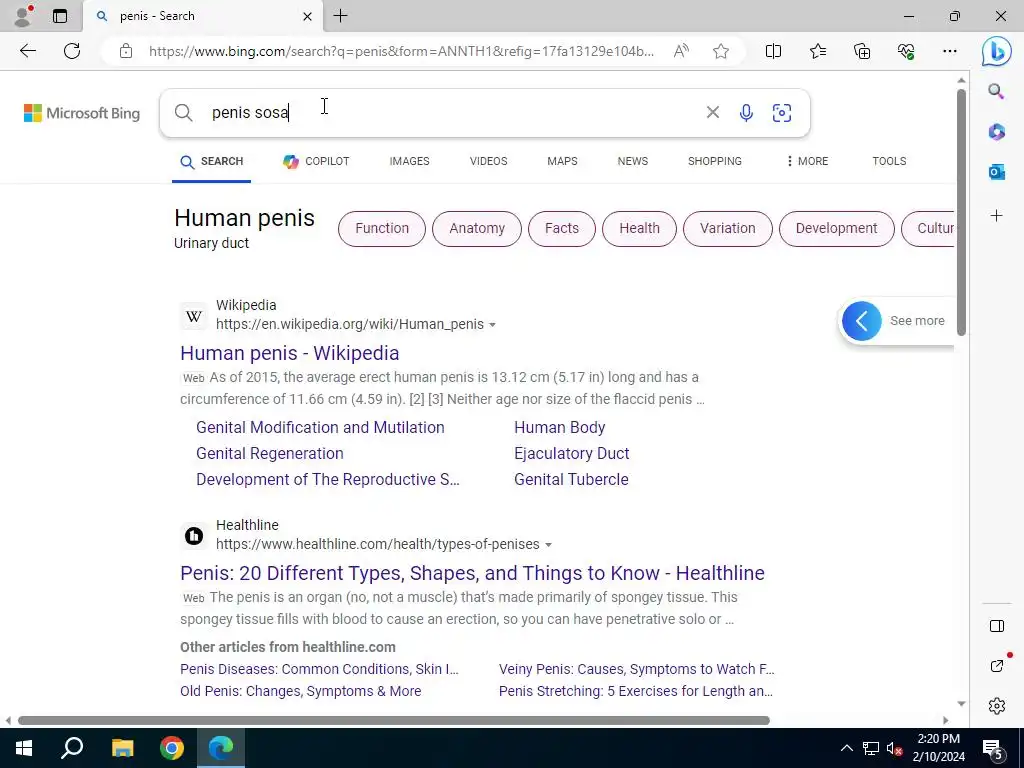Viewport: 1024px width, 768px height.
Task: Select the Facts chip
Action: coord(562,229)
